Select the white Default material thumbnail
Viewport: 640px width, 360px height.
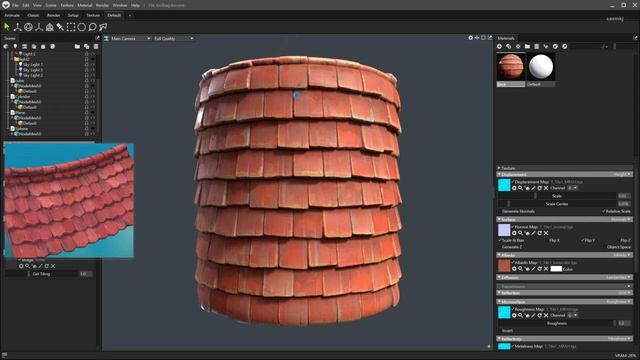(x=541, y=67)
